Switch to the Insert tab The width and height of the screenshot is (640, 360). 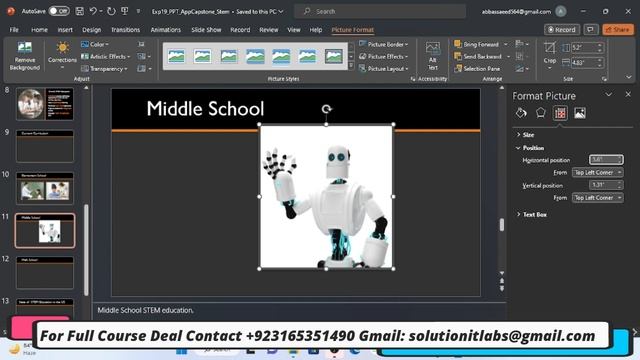tap(65, 30)
